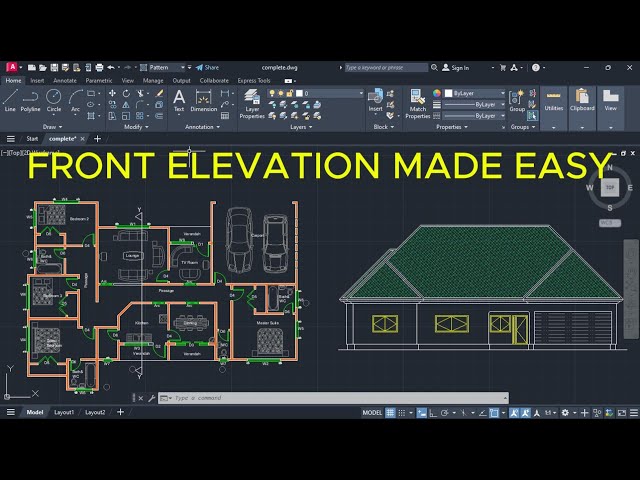Screen dimensions: 640x480
Task: Click the Plot printer icon
Action: 99,67
